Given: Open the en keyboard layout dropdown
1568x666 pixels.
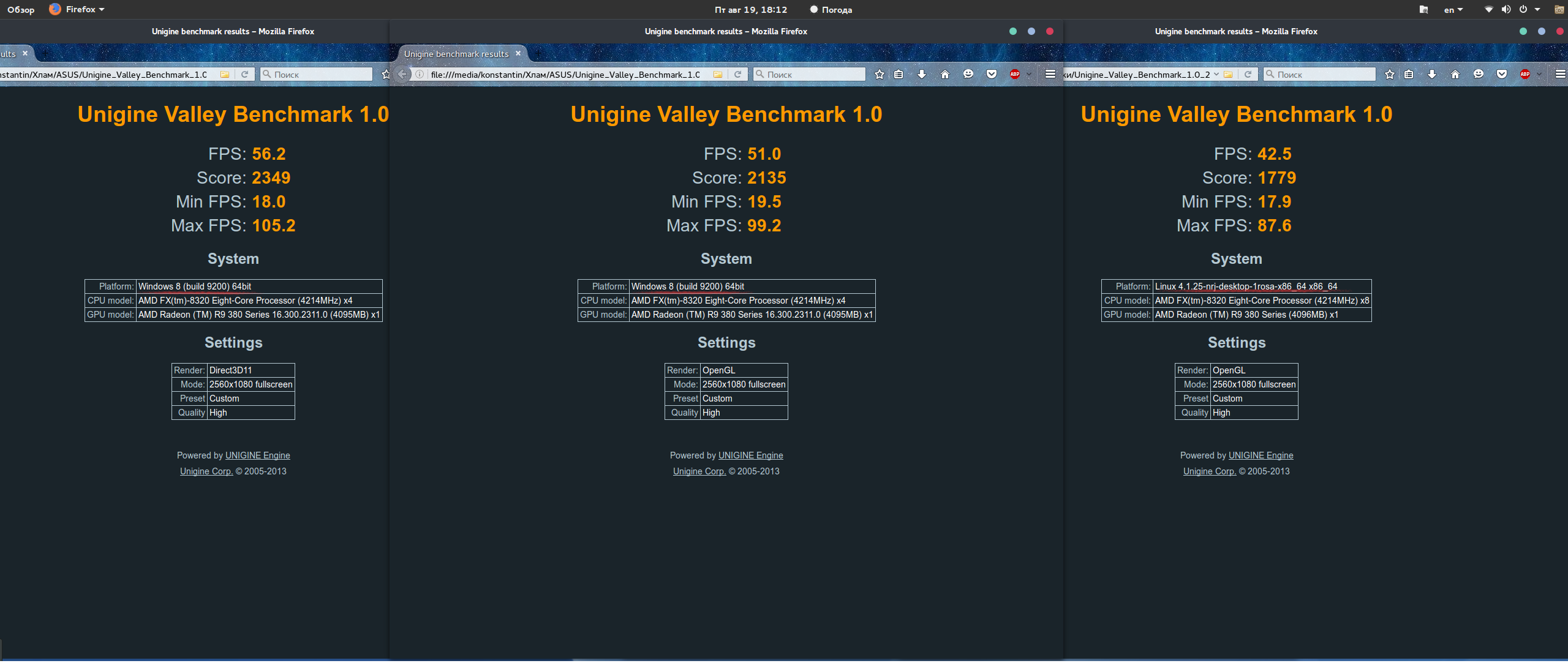Looking at the screenshot, I should (x=1453, y=10).
